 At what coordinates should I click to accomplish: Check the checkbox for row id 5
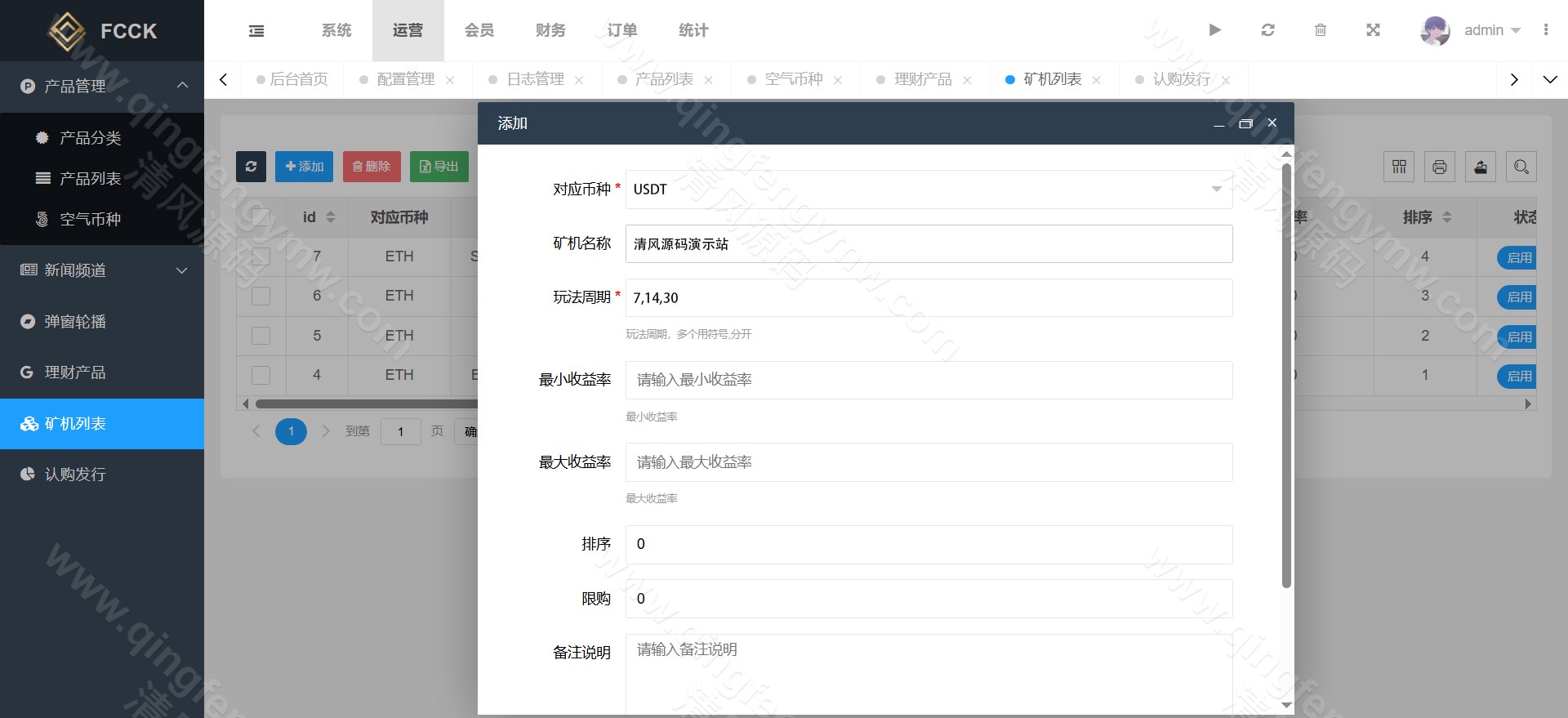(x=261, y=336)
